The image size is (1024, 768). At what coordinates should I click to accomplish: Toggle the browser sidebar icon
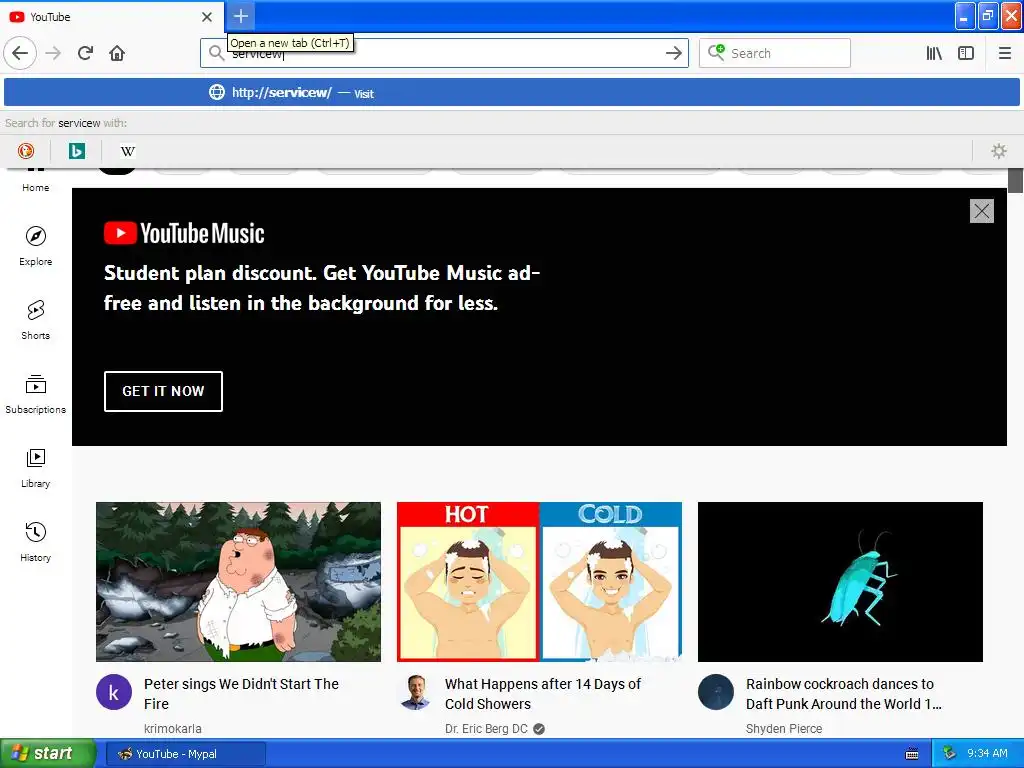(966, 53)
